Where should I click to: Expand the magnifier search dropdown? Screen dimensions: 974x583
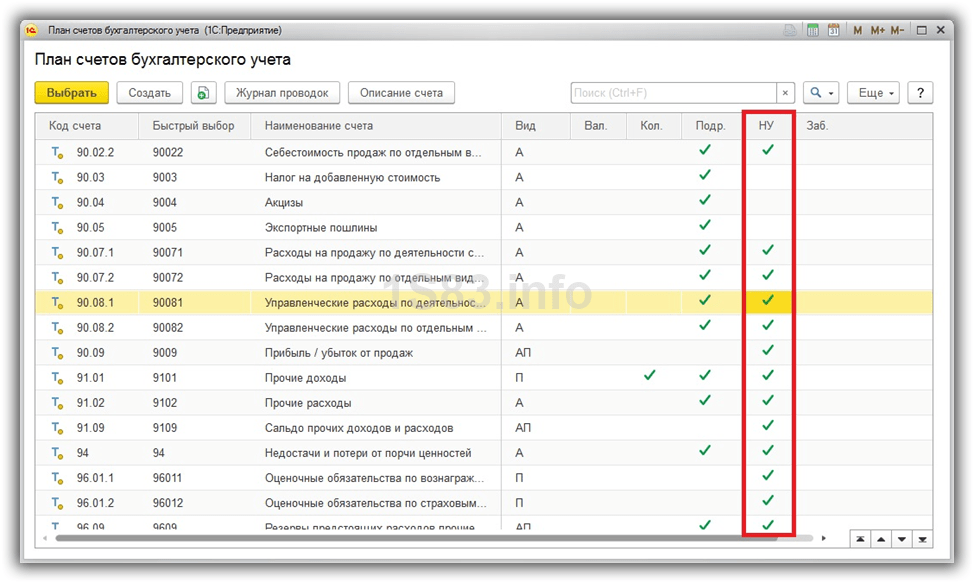tap(821, 93)
